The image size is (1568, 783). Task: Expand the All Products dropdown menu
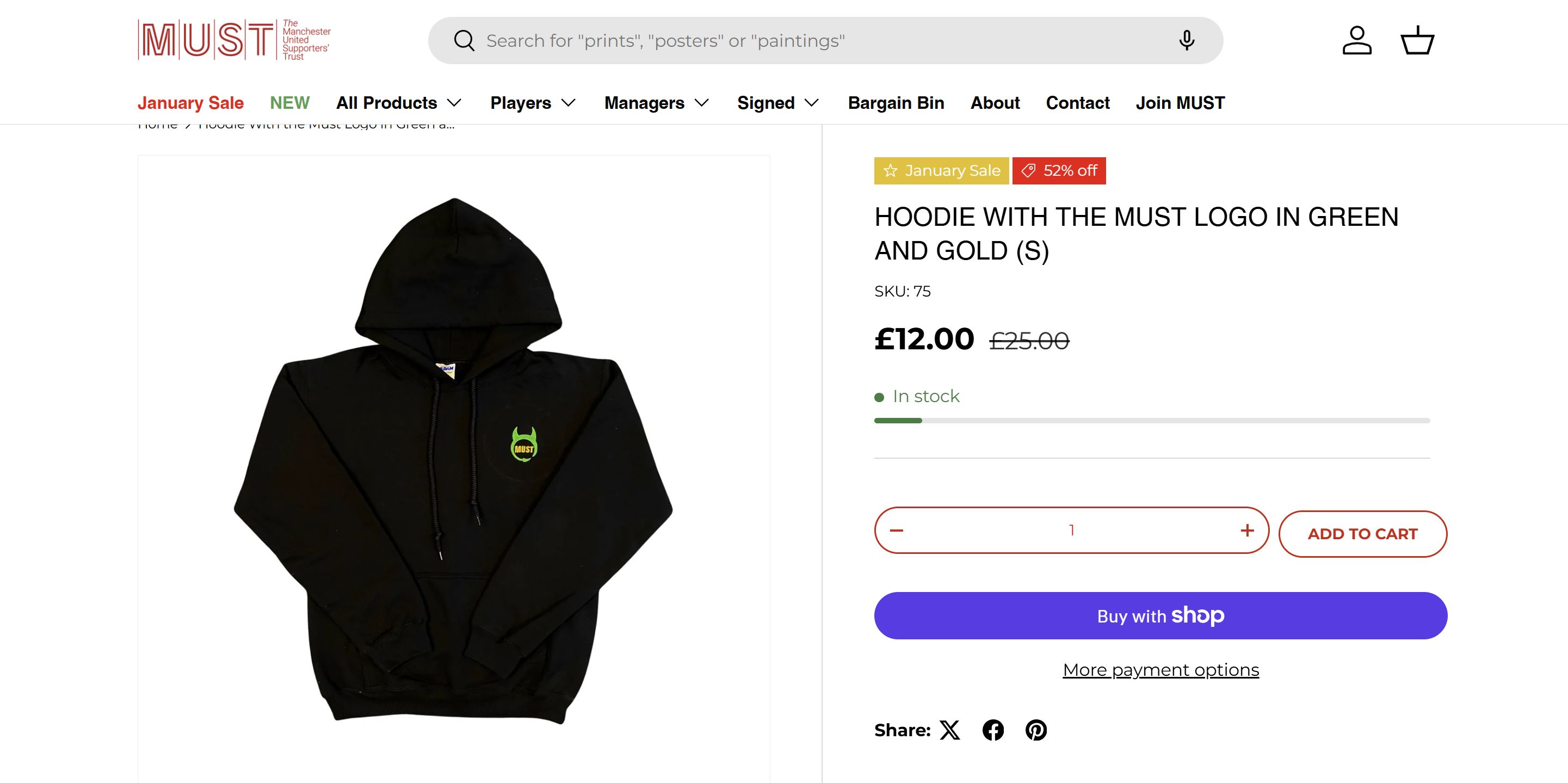pyautogui.click(x=399, y=103)
